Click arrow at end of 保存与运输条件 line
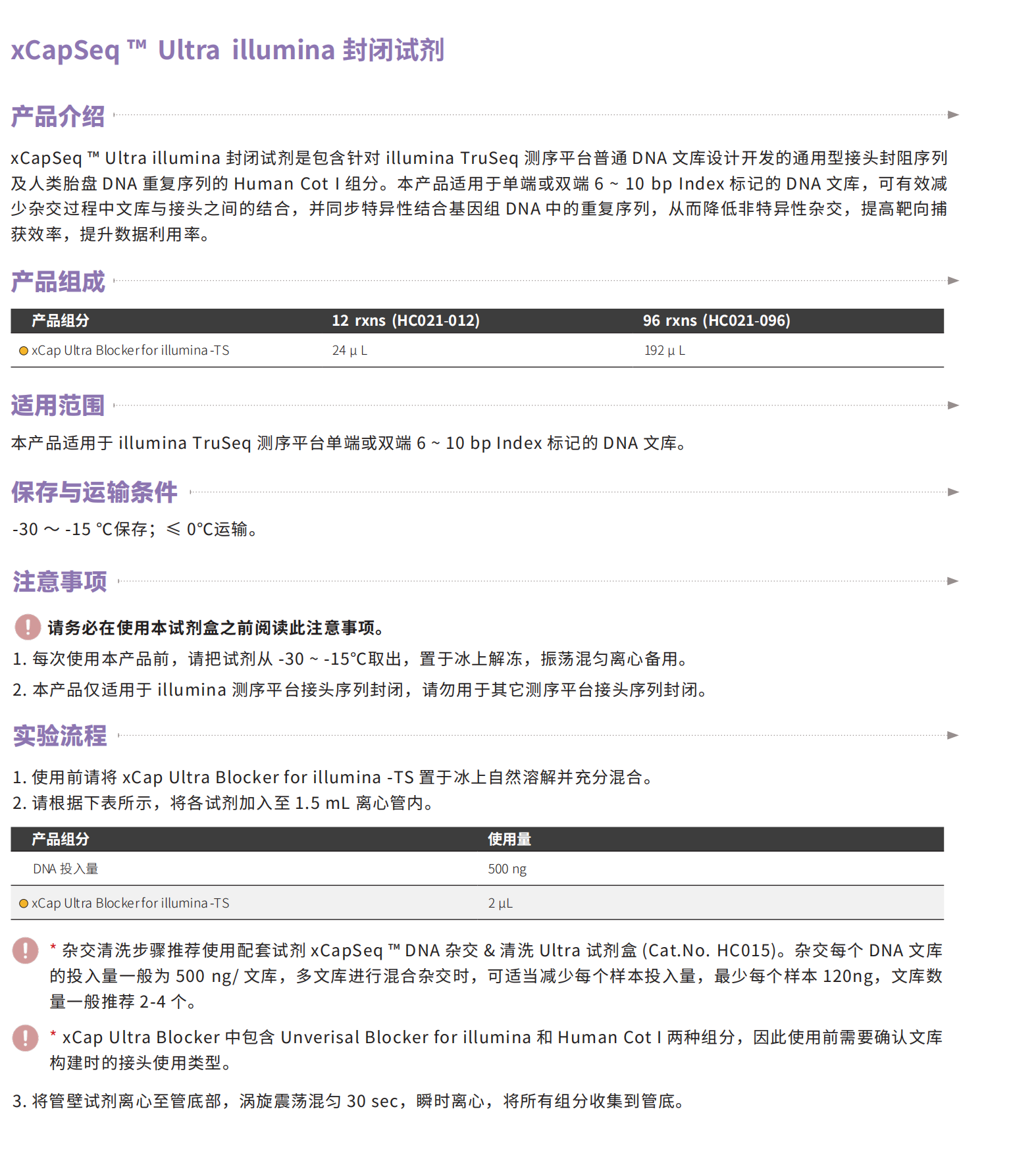 point(952,492)
